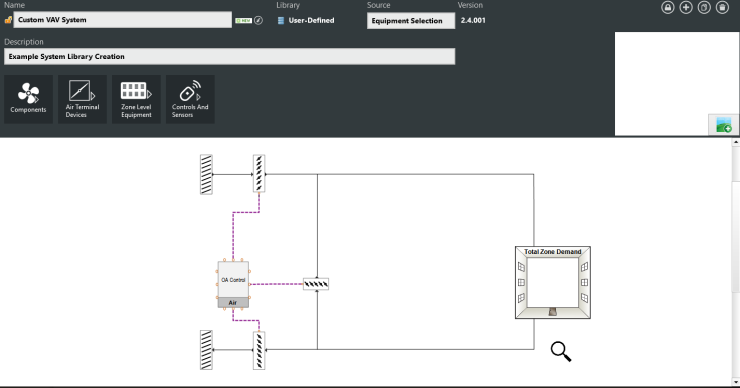Select the top outdoor air louver

point(206,175)
